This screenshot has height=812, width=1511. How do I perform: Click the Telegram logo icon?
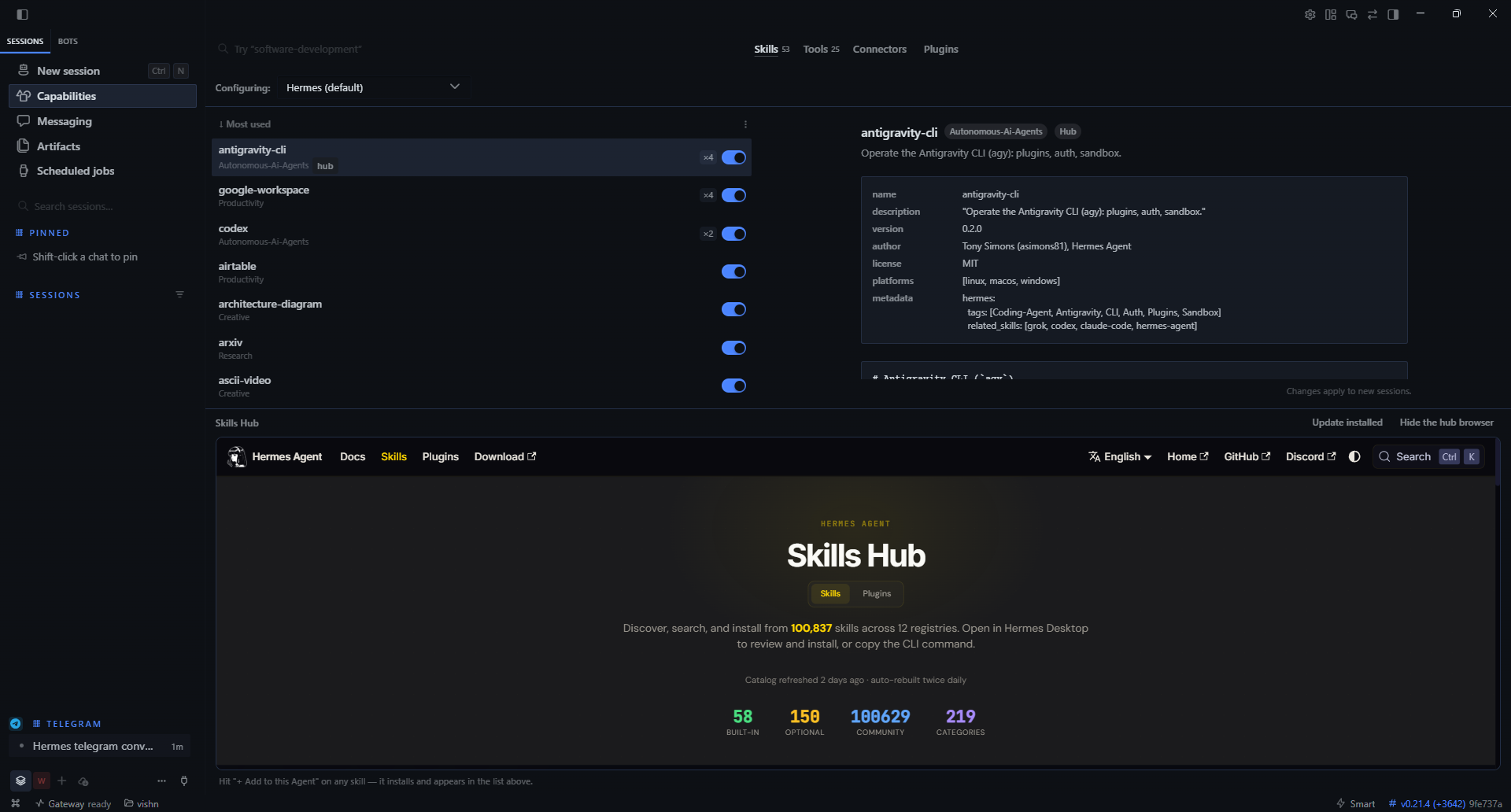[x=16, y=723]
